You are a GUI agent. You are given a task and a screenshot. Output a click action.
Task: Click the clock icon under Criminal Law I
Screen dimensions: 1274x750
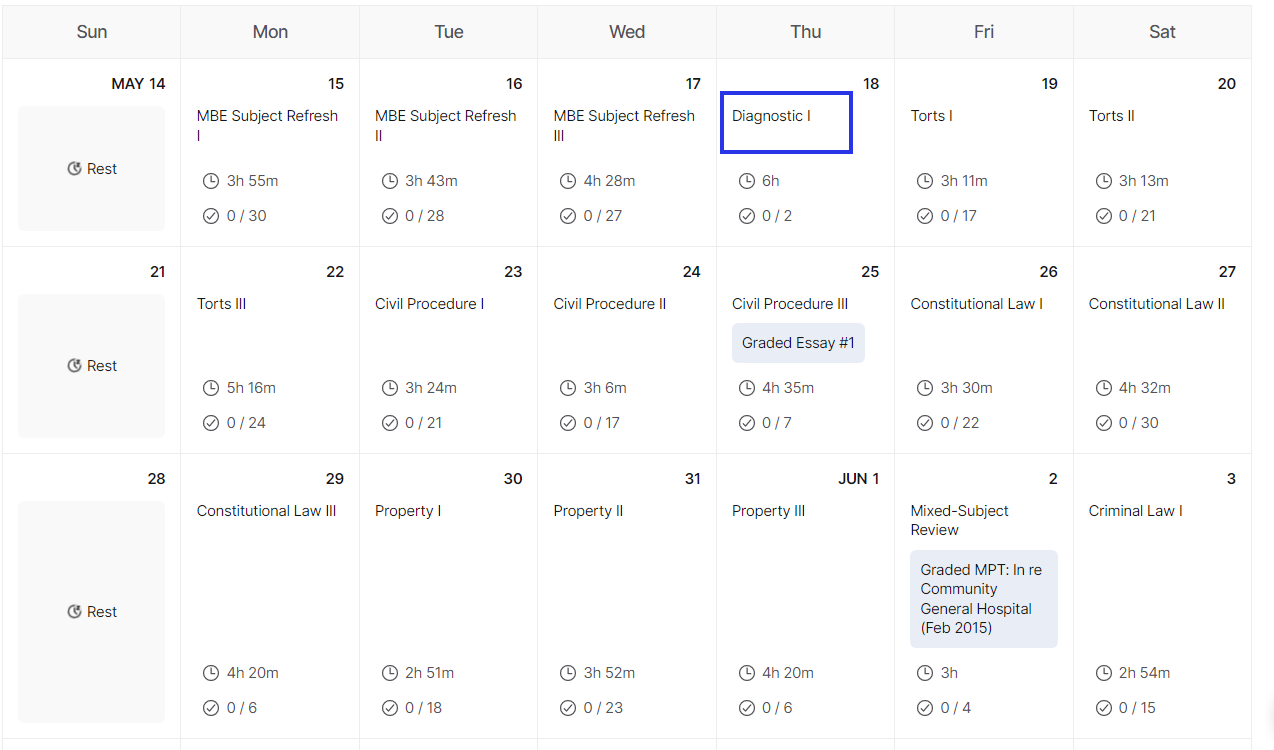pyautogui.click(x=1103, y=673)
